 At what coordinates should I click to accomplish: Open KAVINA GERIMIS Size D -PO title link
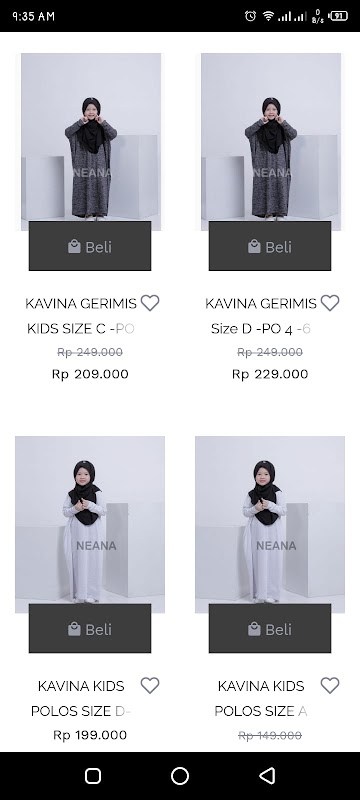pos(261,316)
